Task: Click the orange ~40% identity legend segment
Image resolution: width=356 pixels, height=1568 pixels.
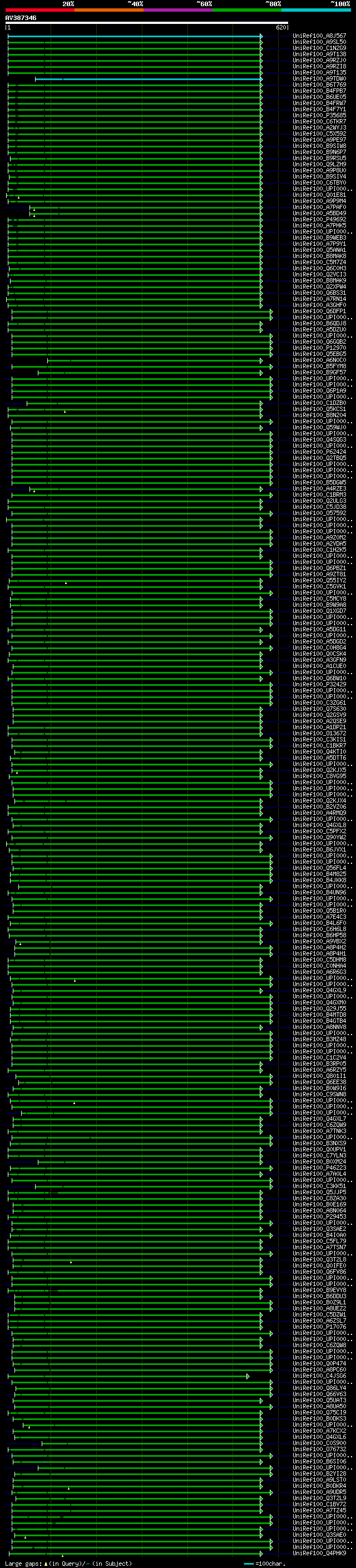Action: coord(108,10)
